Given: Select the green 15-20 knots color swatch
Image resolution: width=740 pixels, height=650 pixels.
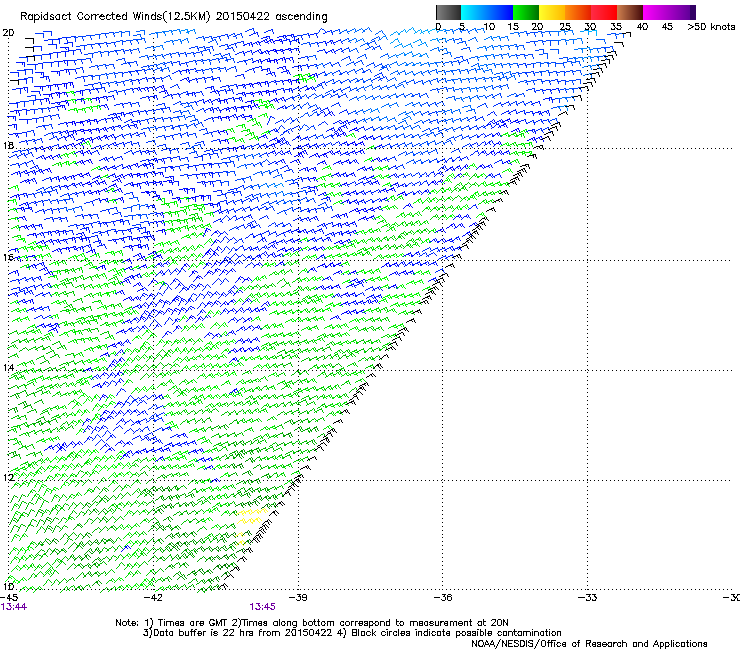Looking at the screenshot, I should coord(526,12).
